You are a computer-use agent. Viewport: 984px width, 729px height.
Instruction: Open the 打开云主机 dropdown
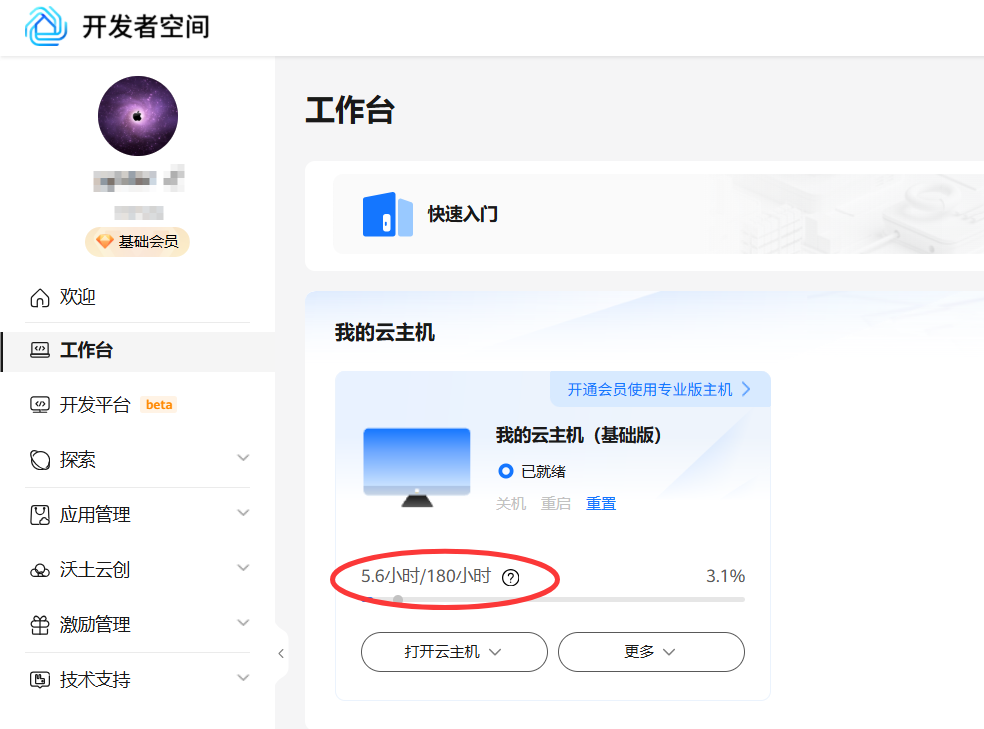(454, 651)
